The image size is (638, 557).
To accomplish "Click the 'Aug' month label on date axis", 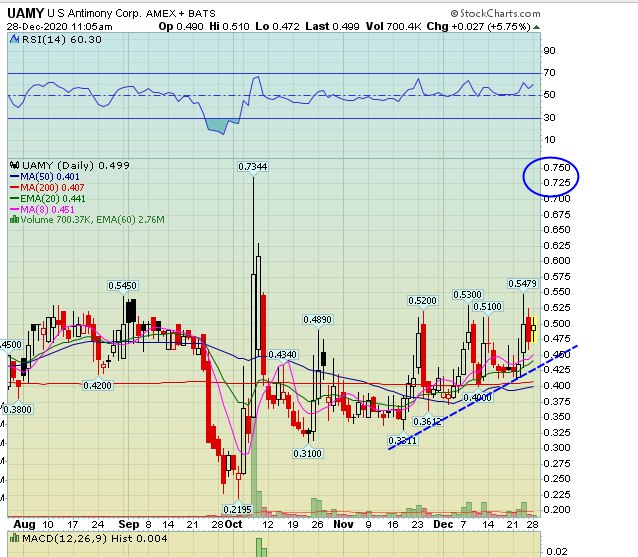I will click(24, 524).
